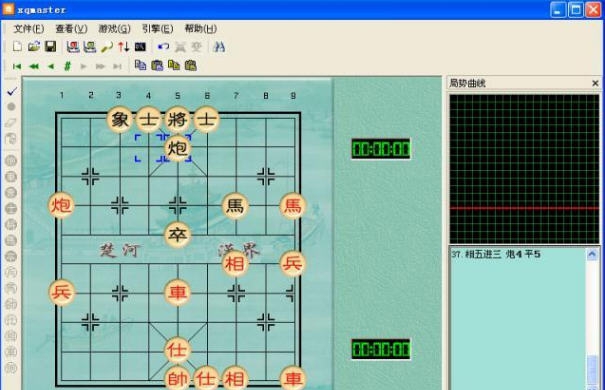605x390 pixels.
Task: Click the yellow copy game icon
Action: 174,65
